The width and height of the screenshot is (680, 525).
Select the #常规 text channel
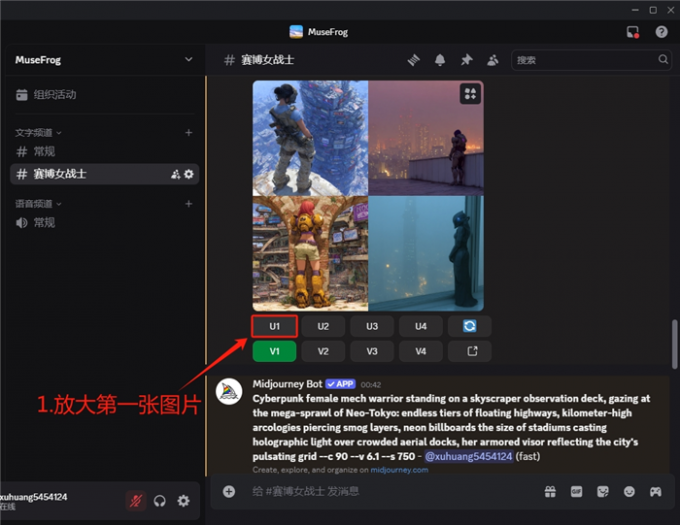105,151
